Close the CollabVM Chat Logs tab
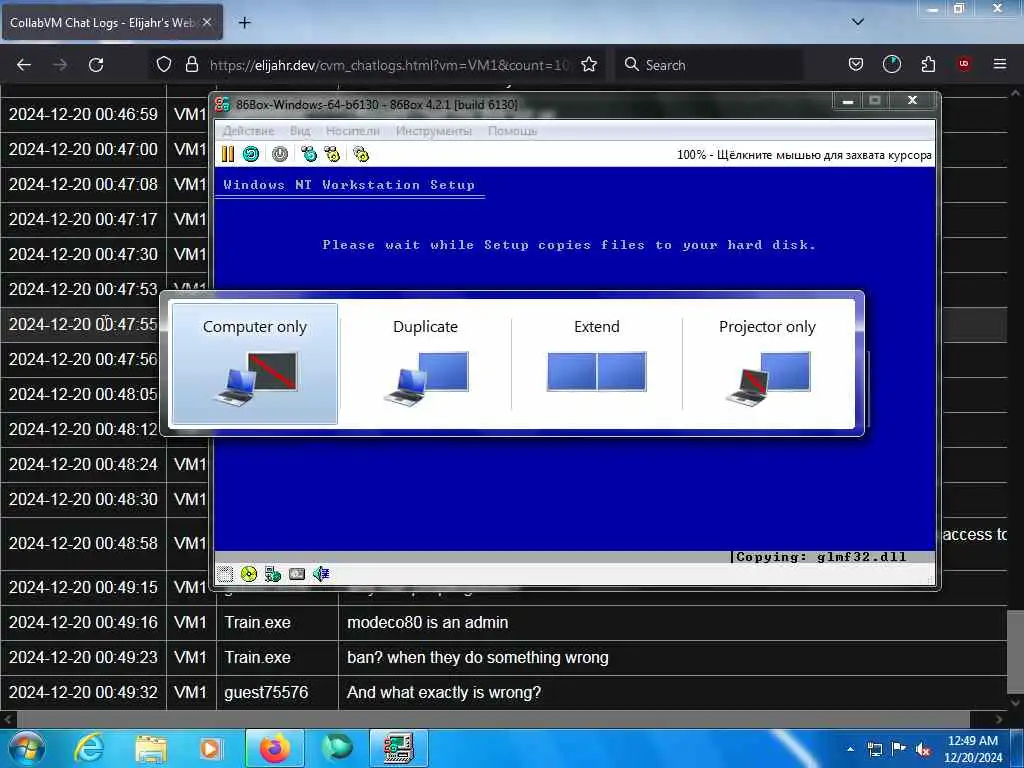 (x=207, y=22)
